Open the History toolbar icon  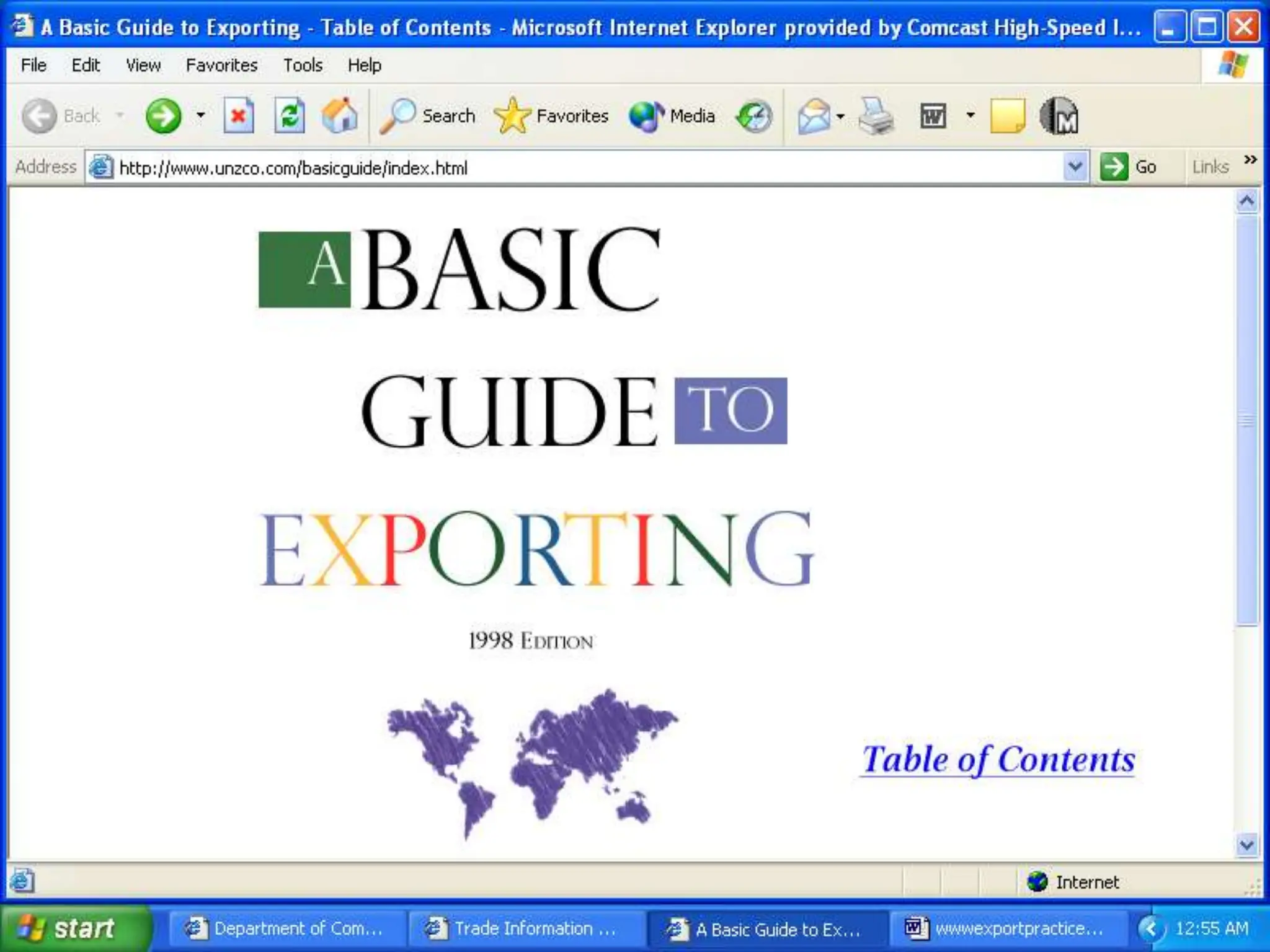coord(754,116)
